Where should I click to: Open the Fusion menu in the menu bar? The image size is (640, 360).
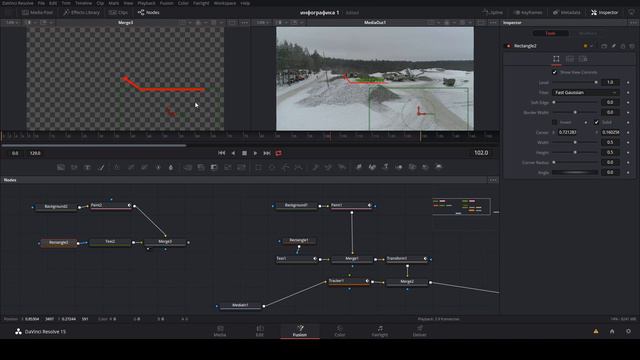tap(167, 3)
